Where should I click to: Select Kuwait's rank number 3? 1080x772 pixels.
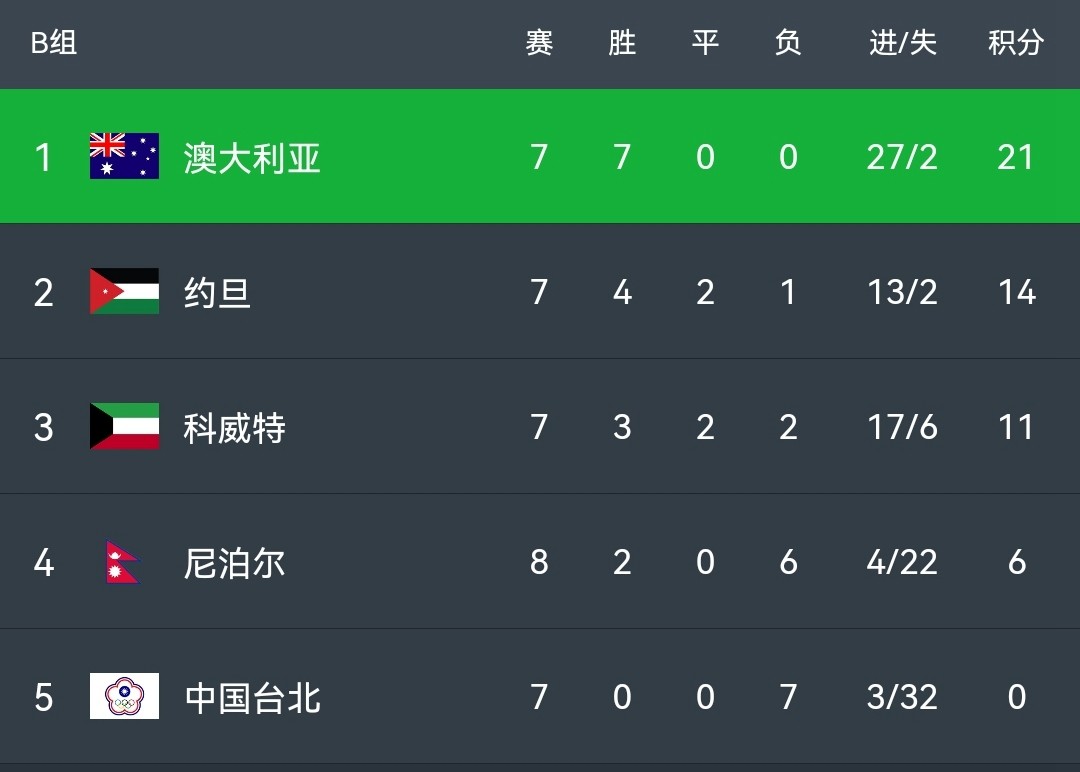(x=43, y=428)
